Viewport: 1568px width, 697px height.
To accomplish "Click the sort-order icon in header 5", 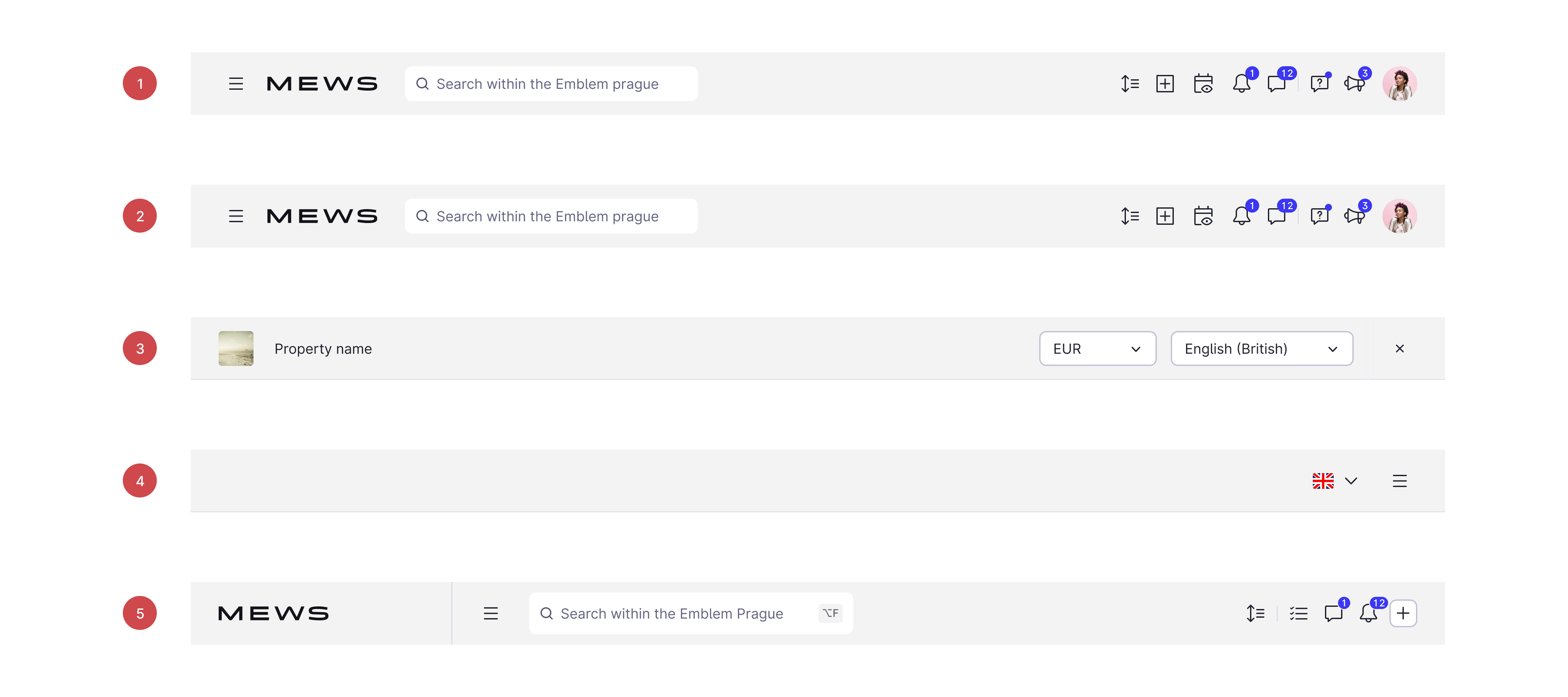I will pos(1255,613).
